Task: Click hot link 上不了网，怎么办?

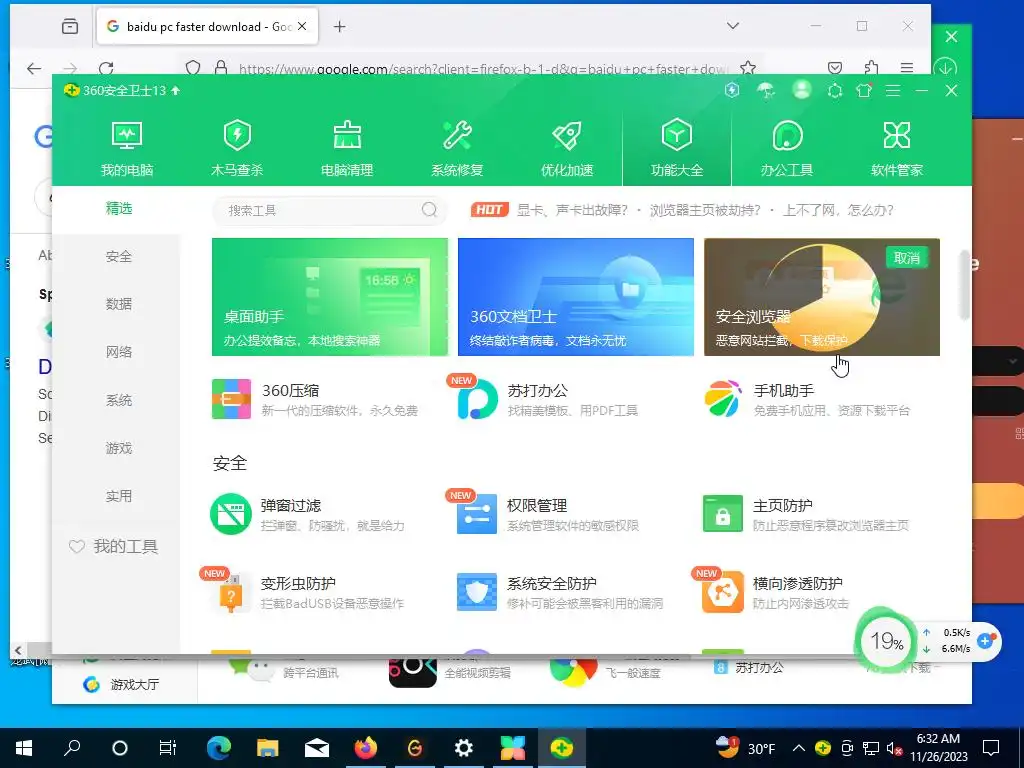Action: 839,210
